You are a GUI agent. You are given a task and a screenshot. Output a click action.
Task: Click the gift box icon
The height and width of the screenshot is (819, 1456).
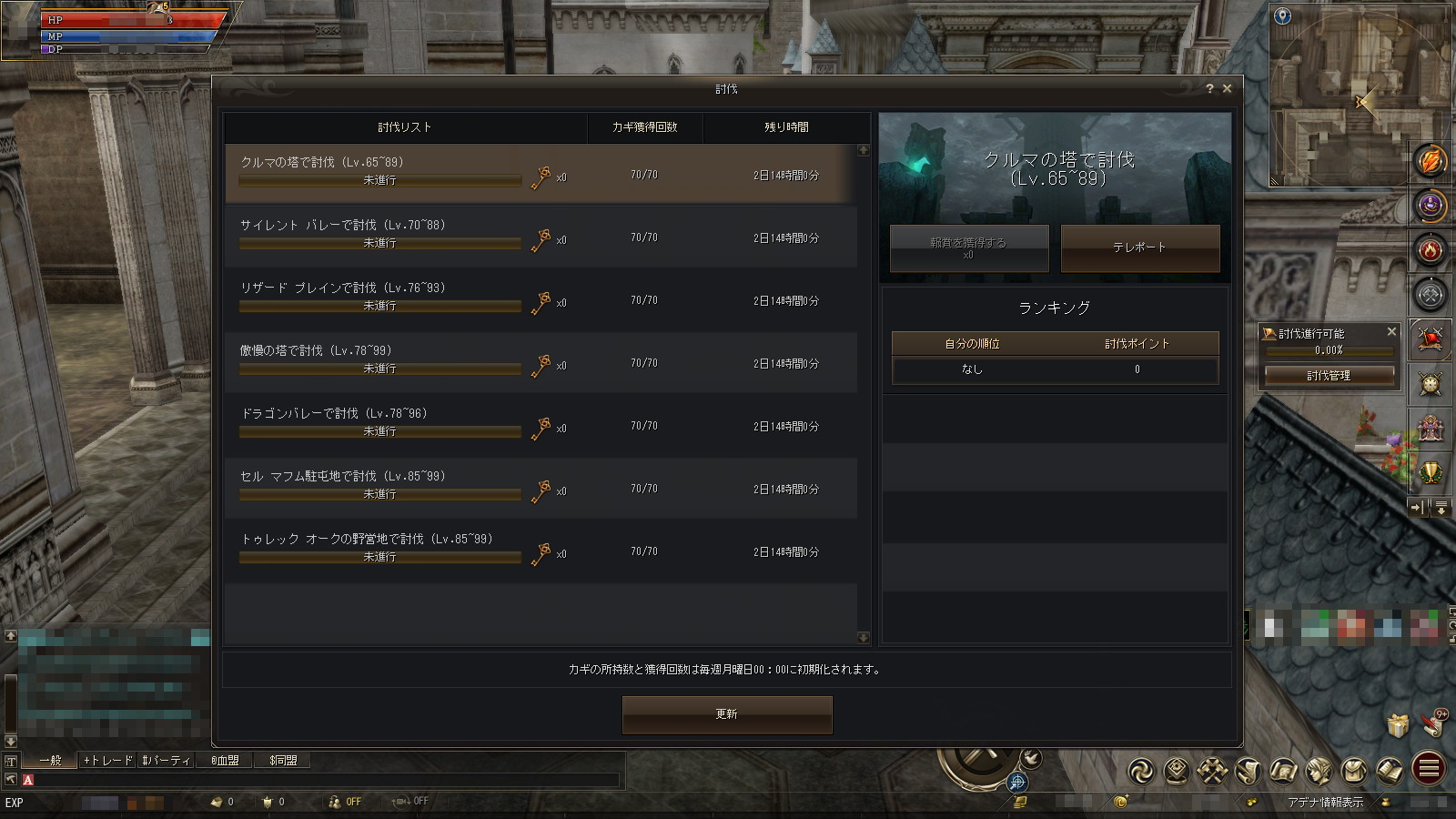[1398, 725]
